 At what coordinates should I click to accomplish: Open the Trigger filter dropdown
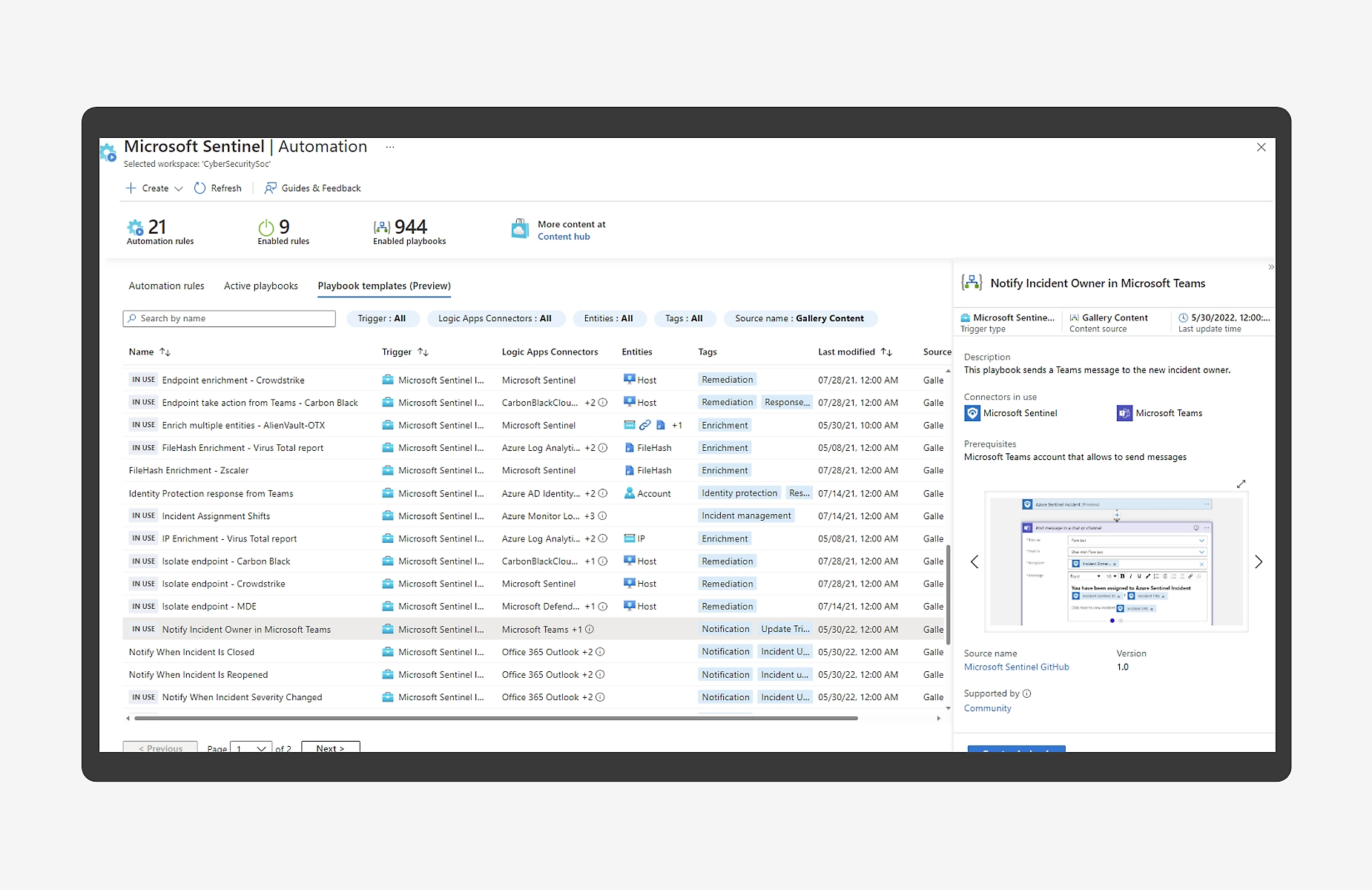pyautogui.click(x=382, y=319)
